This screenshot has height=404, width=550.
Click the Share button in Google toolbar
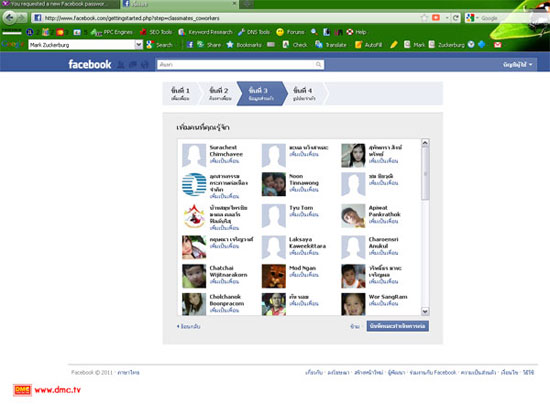[209, 45]
